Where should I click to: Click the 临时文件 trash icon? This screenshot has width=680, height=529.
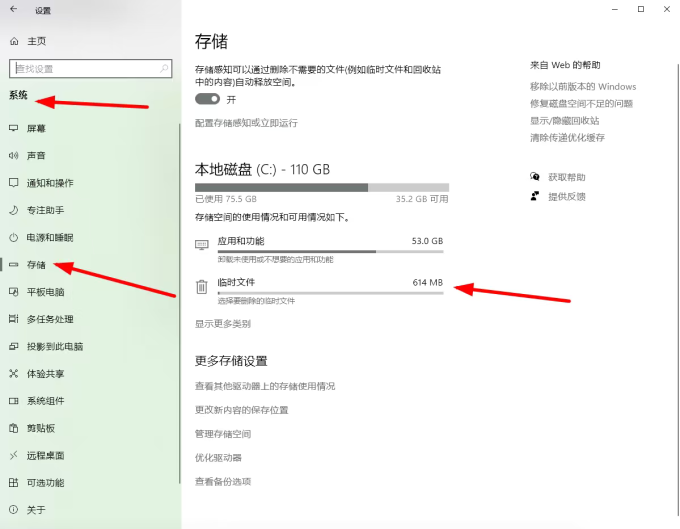[x=202, y=287]
